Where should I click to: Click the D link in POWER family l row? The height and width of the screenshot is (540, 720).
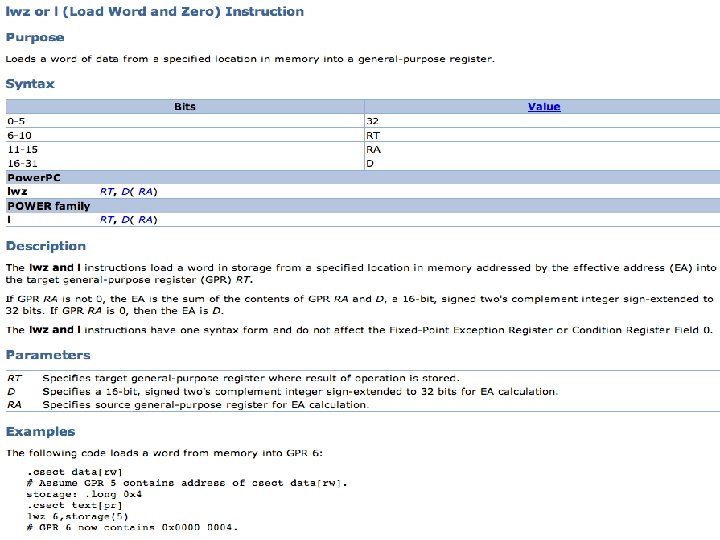pyautogui.click(x=125, y=219)
